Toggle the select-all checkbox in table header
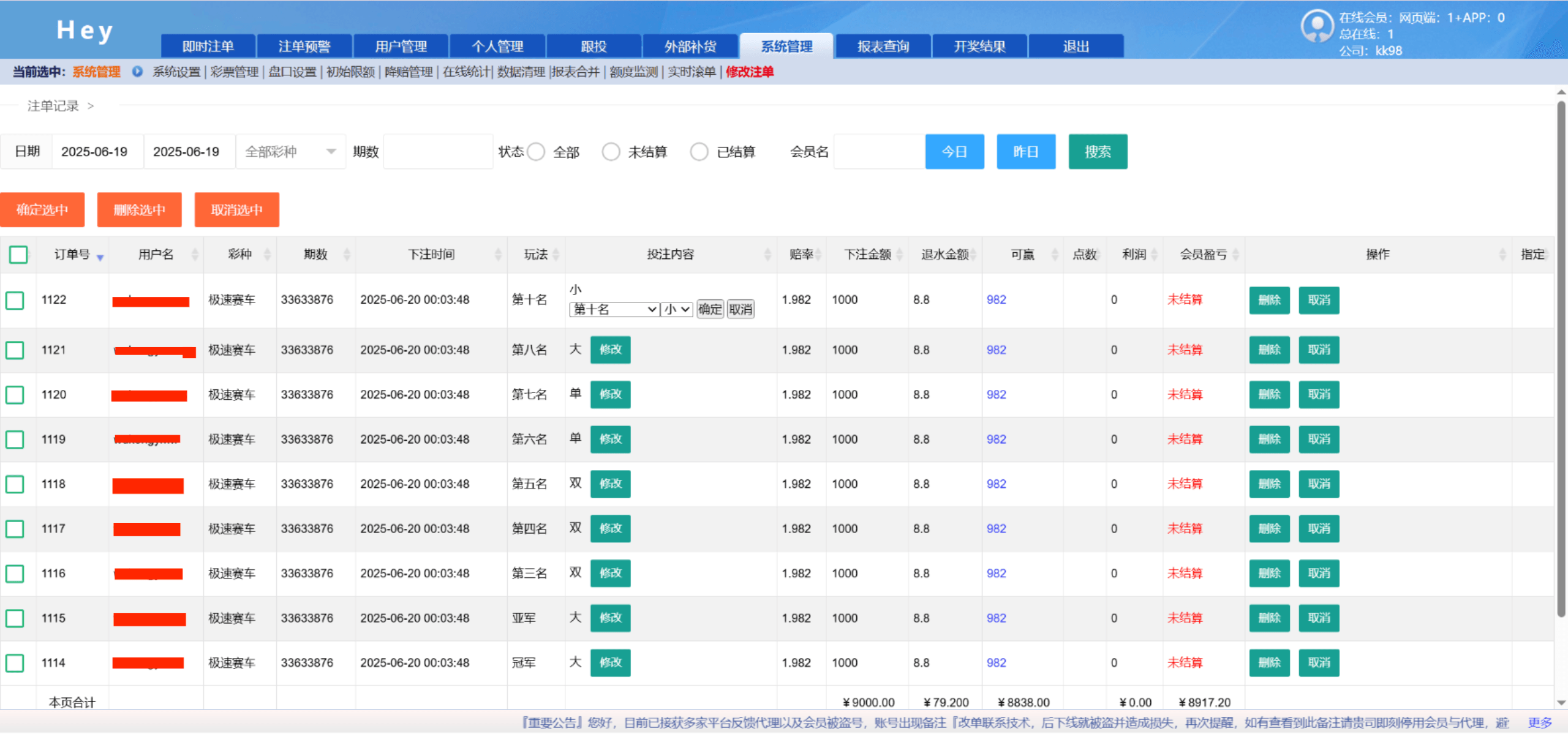 click(x=18, y=255)
